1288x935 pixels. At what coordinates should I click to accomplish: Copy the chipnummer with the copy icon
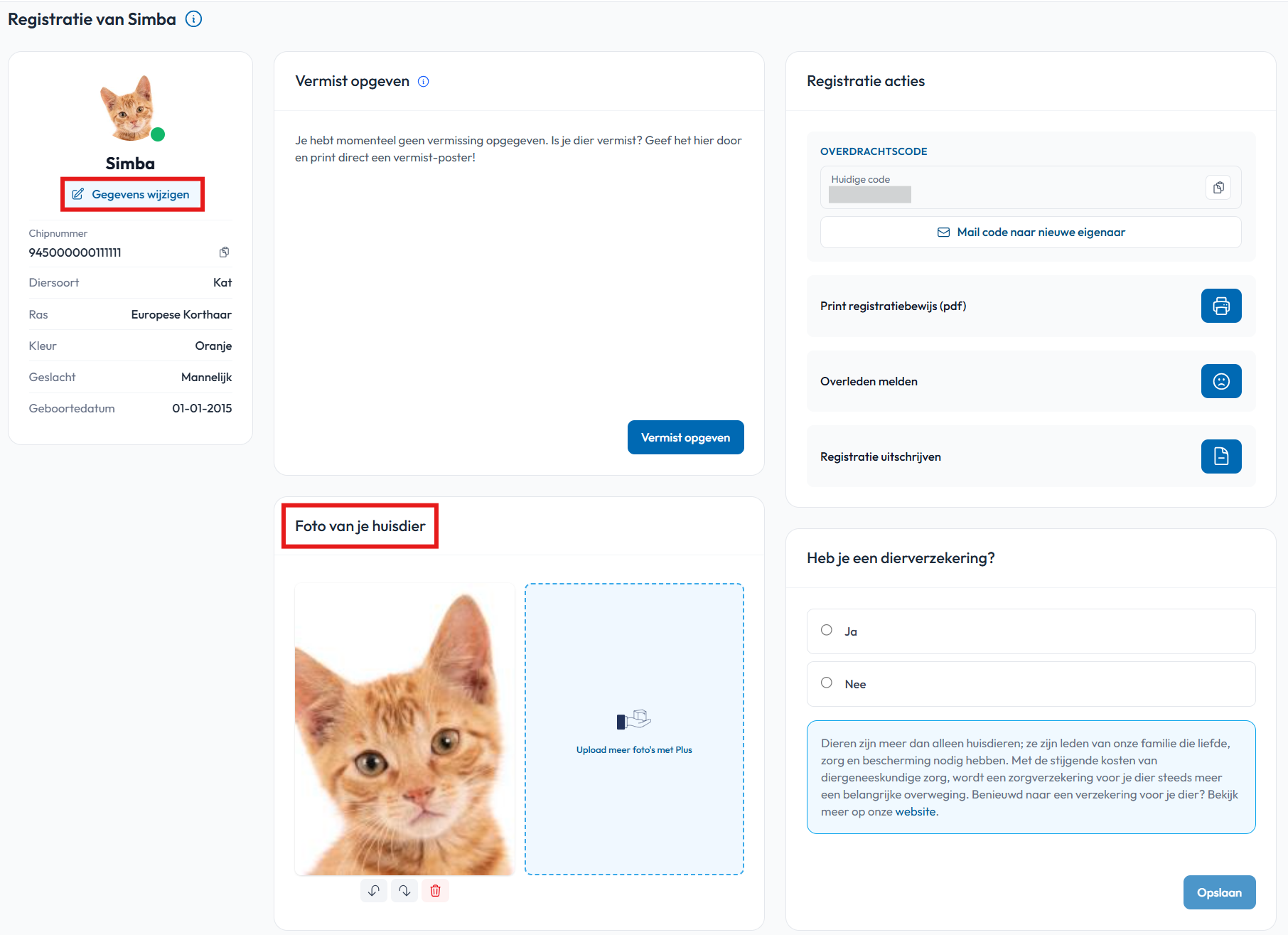[224, 252]
